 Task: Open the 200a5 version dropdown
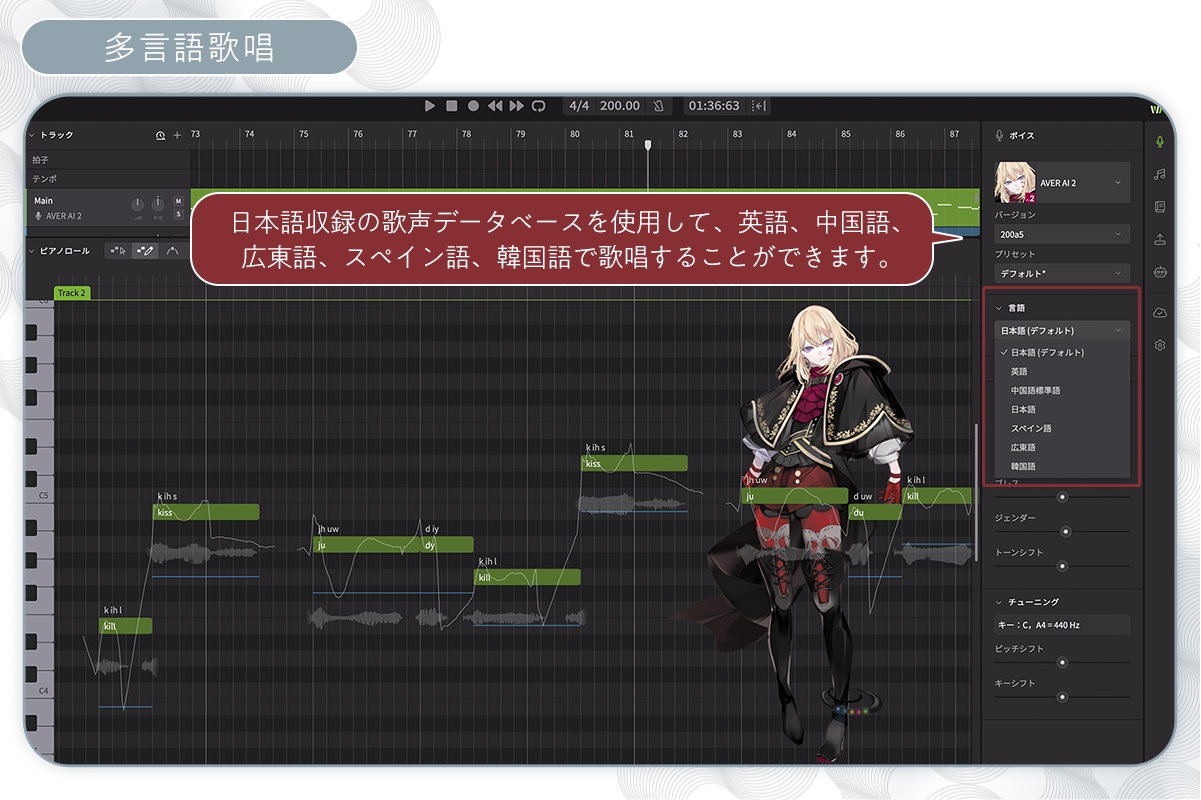coord(1062,234)
